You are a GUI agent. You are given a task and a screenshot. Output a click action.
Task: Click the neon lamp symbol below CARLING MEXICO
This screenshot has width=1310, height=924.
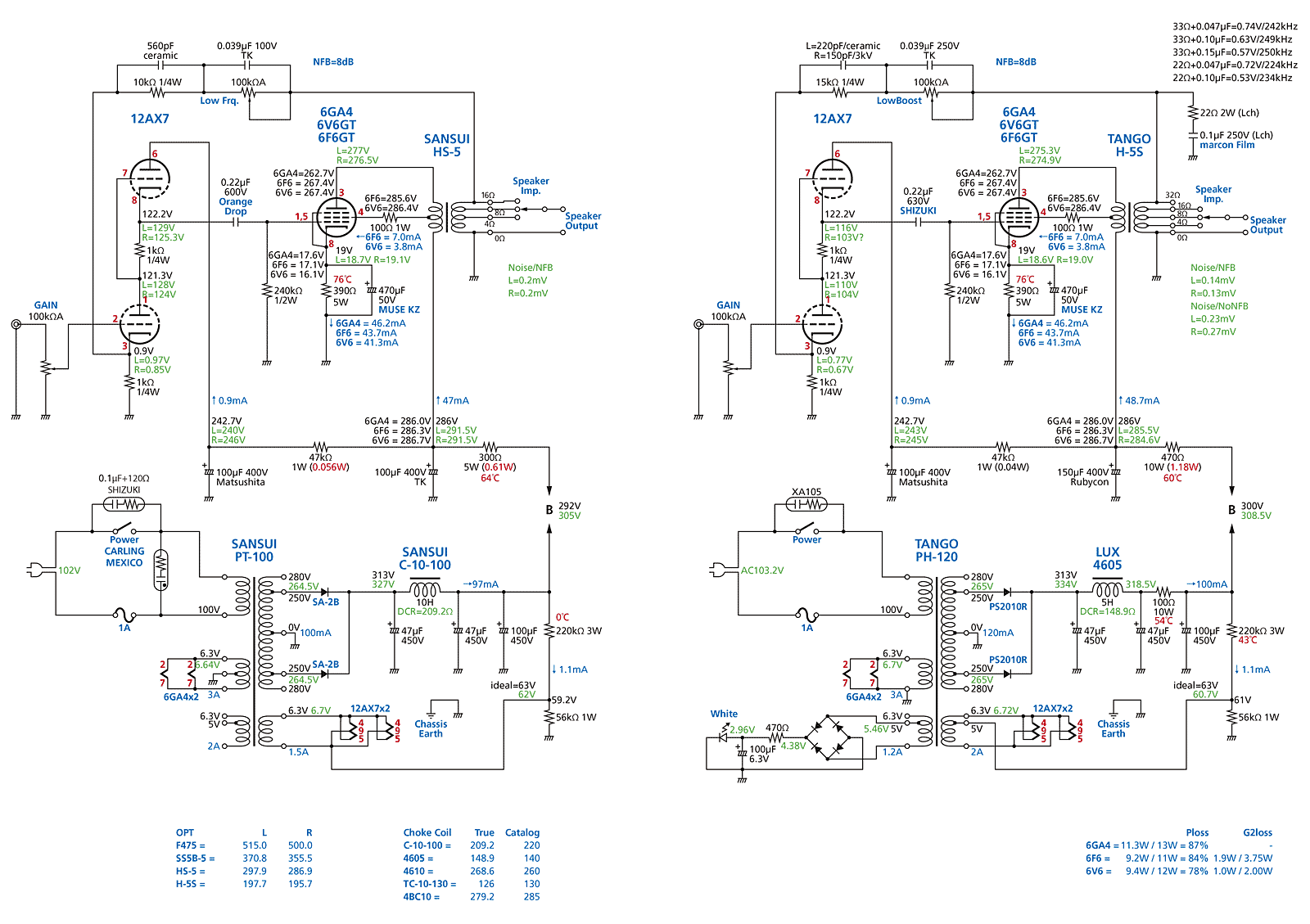click(x=161, y=570)
